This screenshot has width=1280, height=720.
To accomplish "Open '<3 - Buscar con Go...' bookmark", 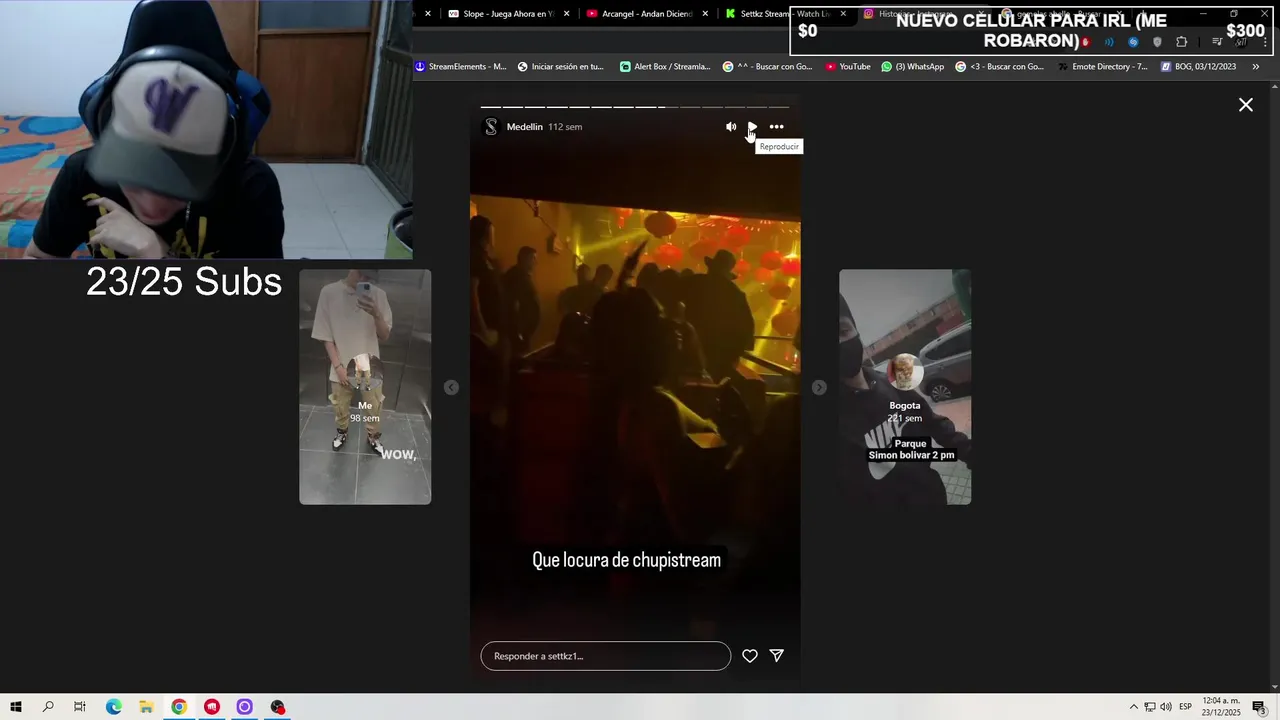I will 999,67.
